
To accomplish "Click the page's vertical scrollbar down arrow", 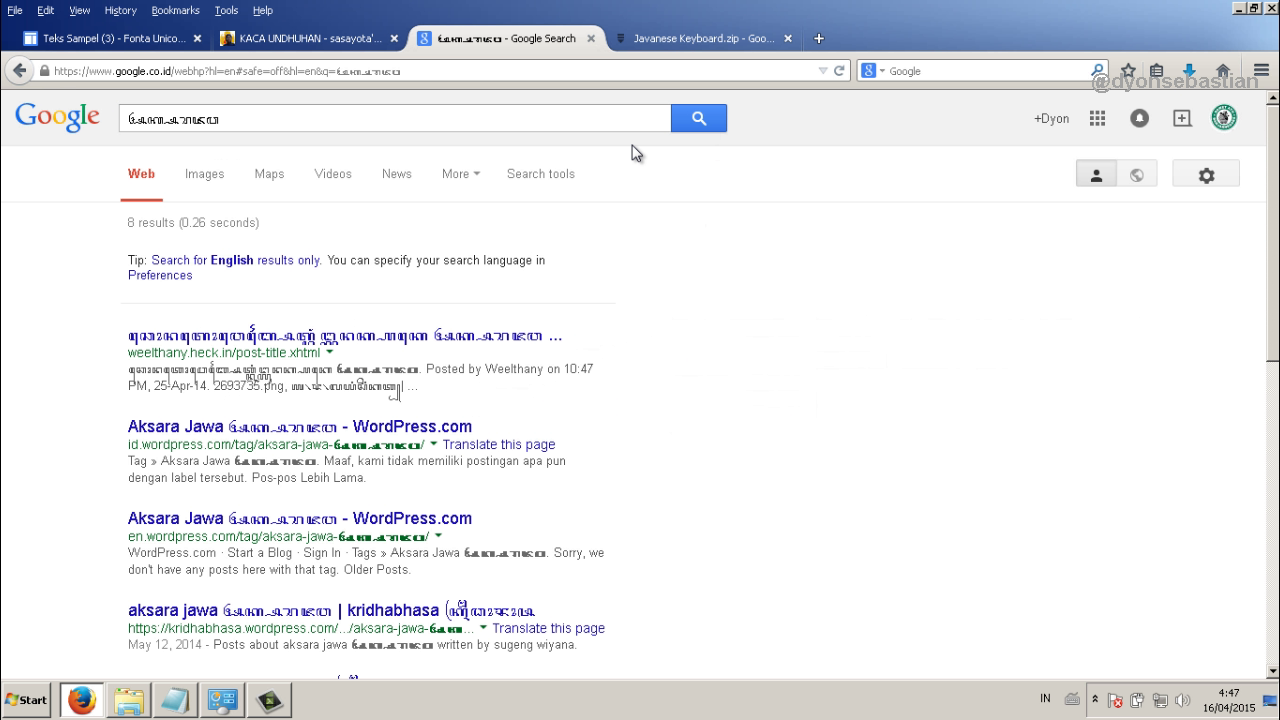I will point(1272,672).
